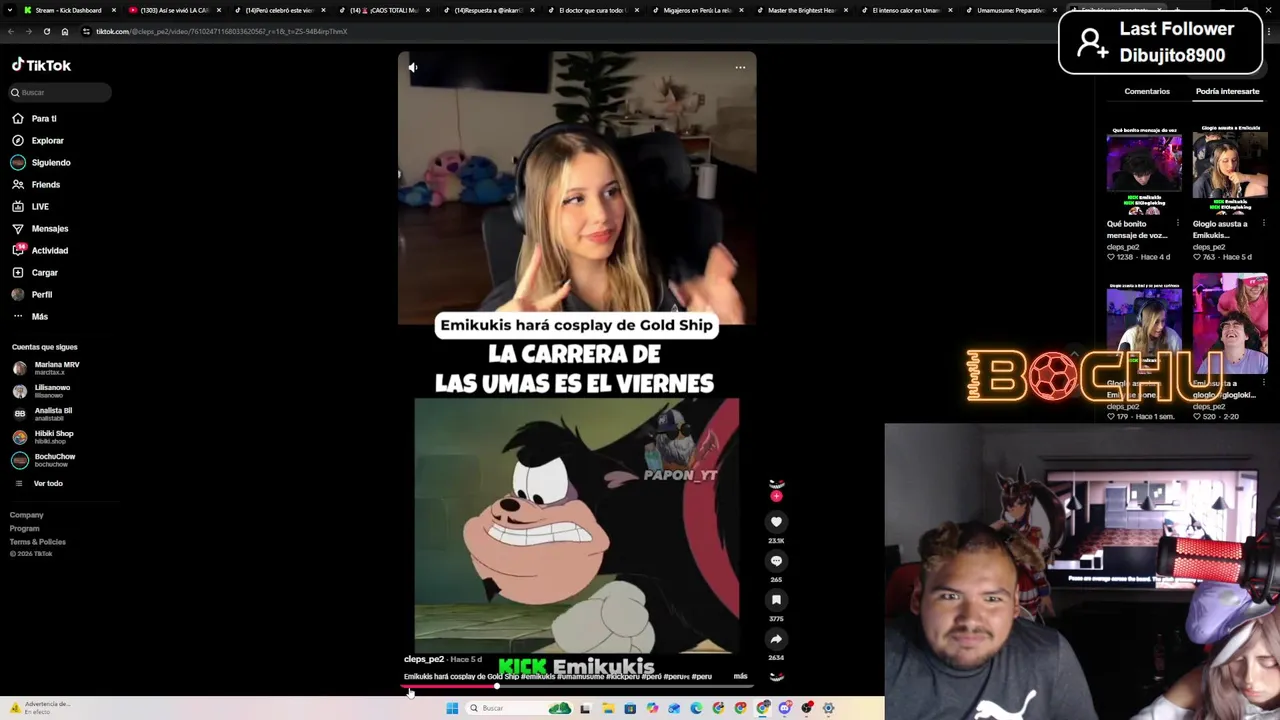
Task: Click the browser back arrow
Action: click(x=11, y=31)
